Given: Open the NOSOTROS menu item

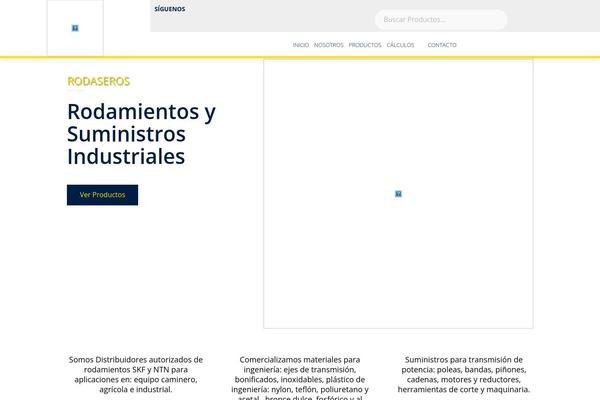Looking at the screenshot, I should [x=329, y=45].
